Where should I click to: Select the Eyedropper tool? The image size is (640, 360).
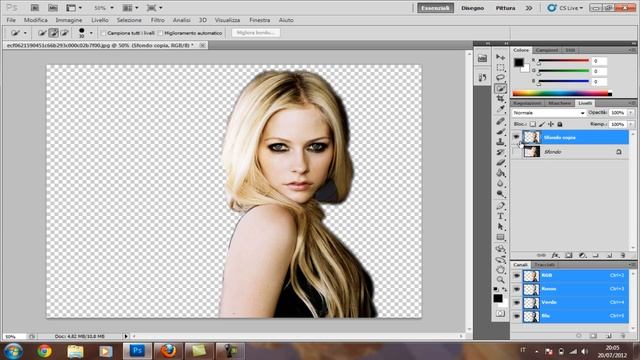pos(500,109)
